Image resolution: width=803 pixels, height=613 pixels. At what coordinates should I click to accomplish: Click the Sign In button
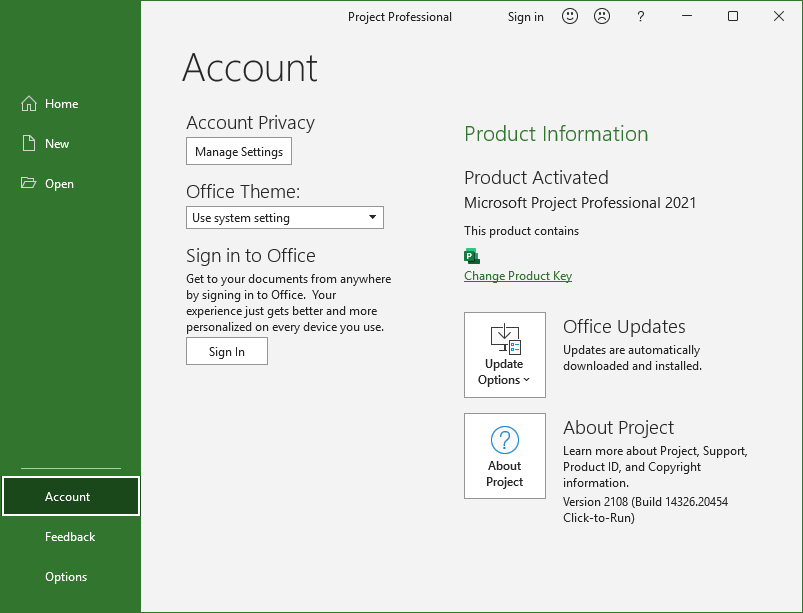(x=227, y=351)
